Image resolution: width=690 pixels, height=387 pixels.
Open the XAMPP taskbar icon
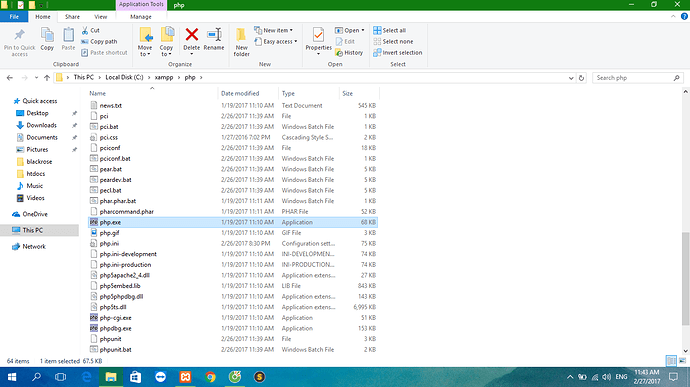[185, 377]
